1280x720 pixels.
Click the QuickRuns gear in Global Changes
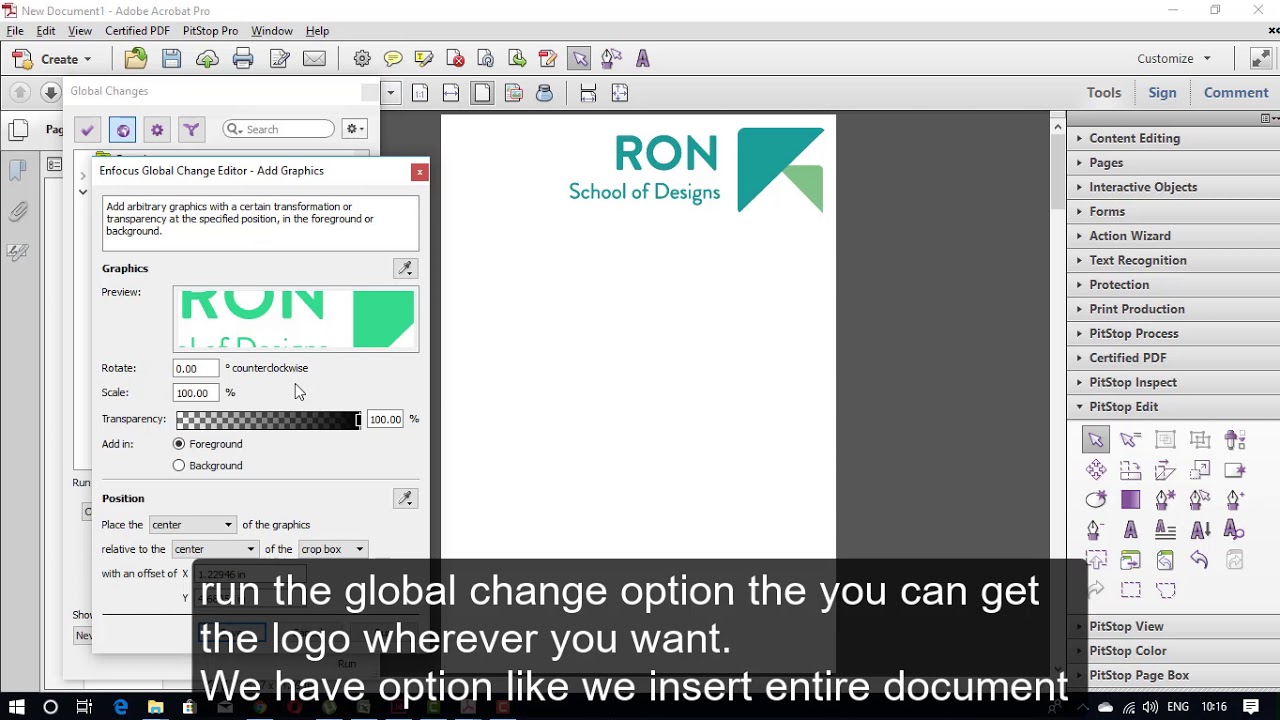coord(156,129)
